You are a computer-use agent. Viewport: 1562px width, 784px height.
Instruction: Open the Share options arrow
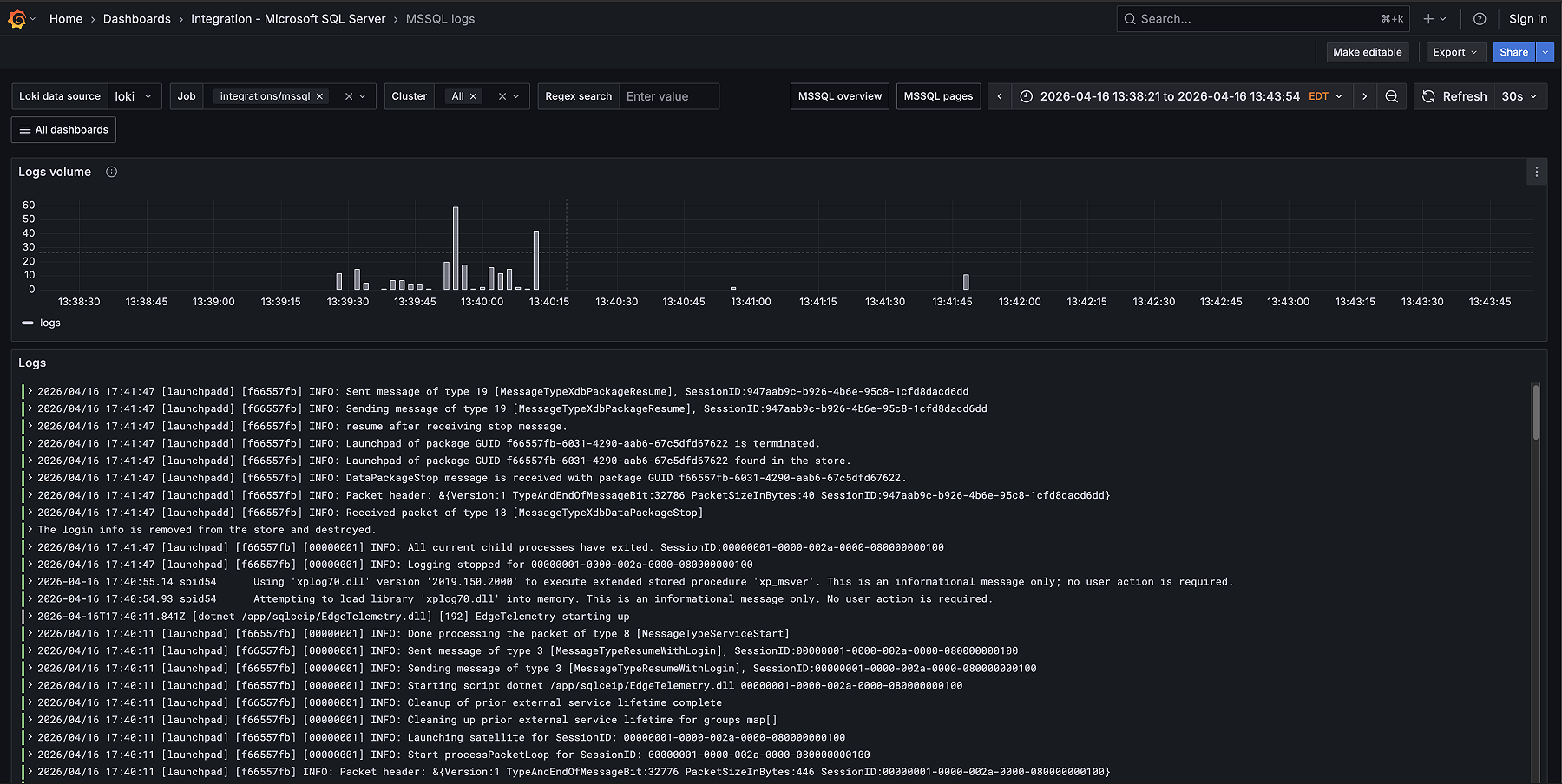click(1545, 52)
